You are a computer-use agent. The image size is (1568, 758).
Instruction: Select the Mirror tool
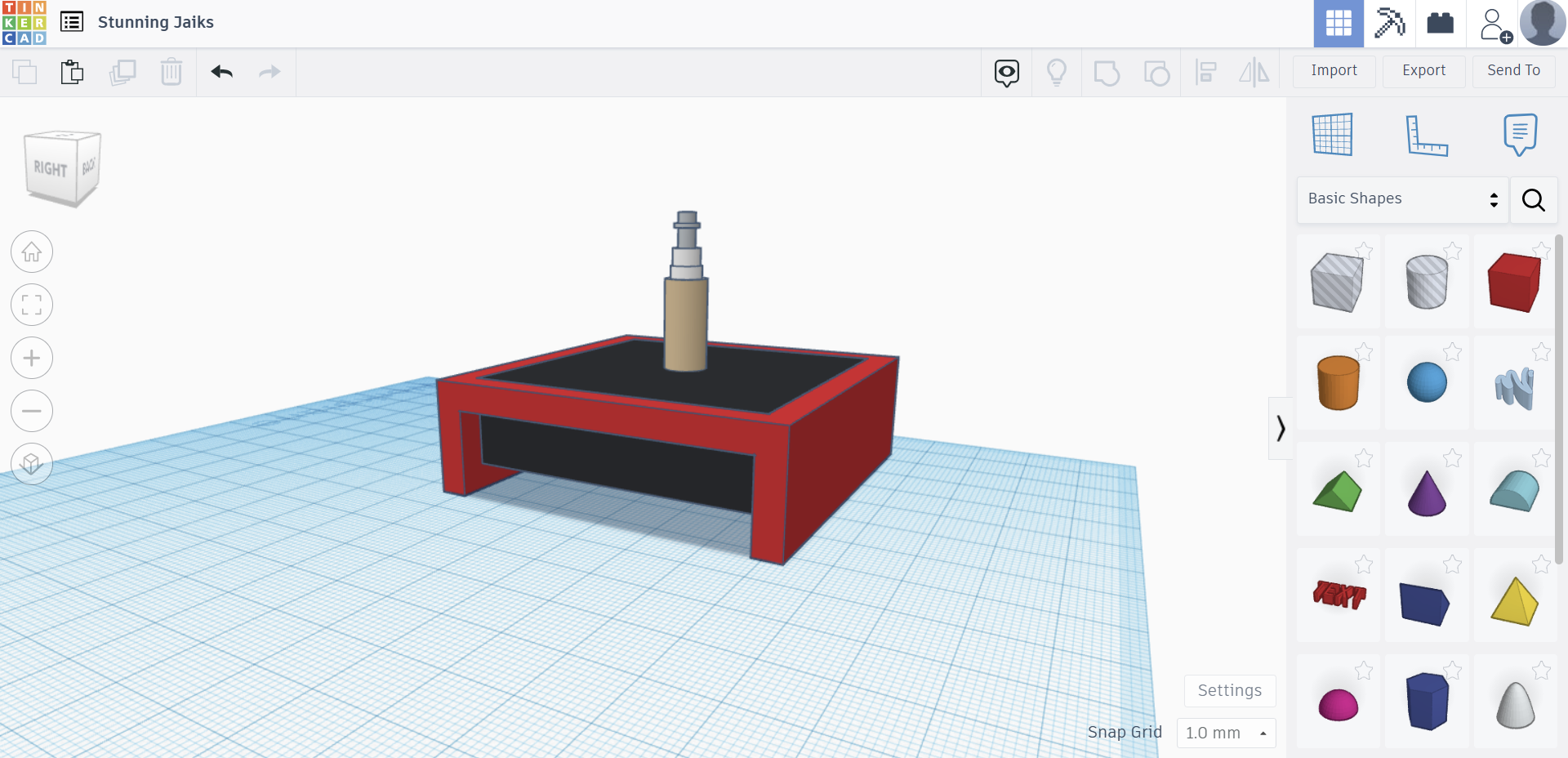tap(1254, 72)
